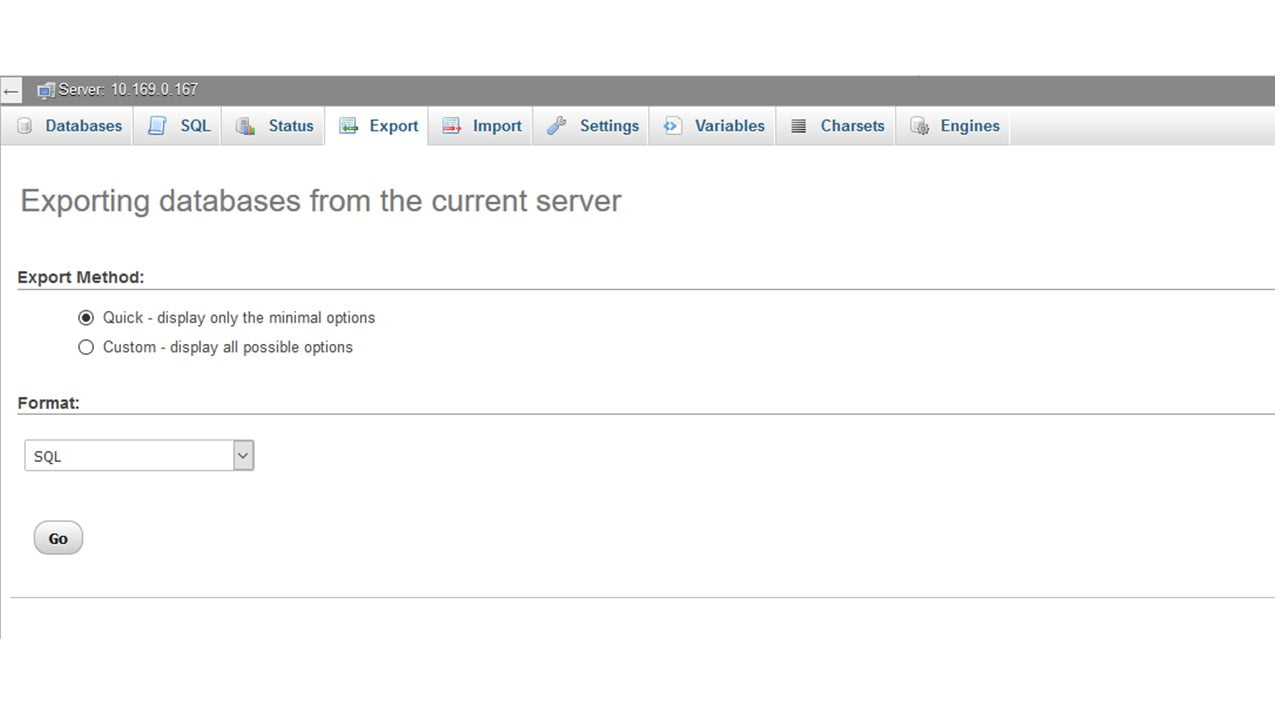The image size is (1280, 720).
Task: Click the Status chart icon
Action: click(245, 126)
